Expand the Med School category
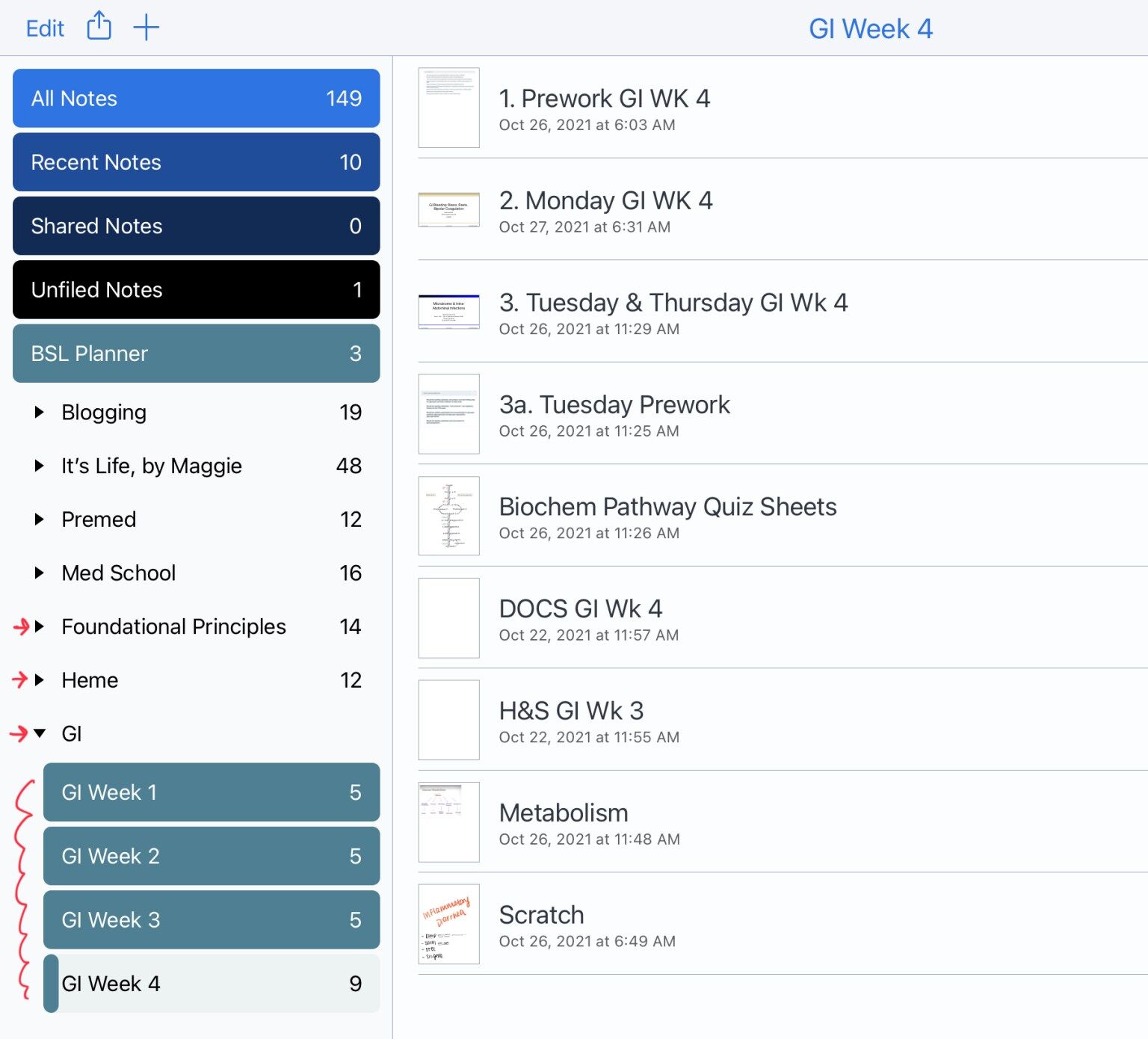The width and height of the screenshot is (1148, 1039). [x=40, y=573]
